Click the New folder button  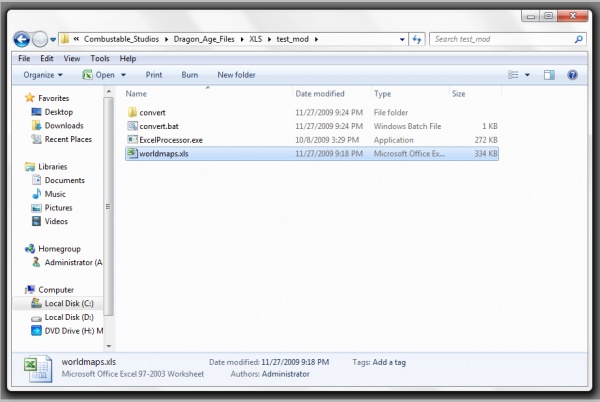tap(237, 75)
